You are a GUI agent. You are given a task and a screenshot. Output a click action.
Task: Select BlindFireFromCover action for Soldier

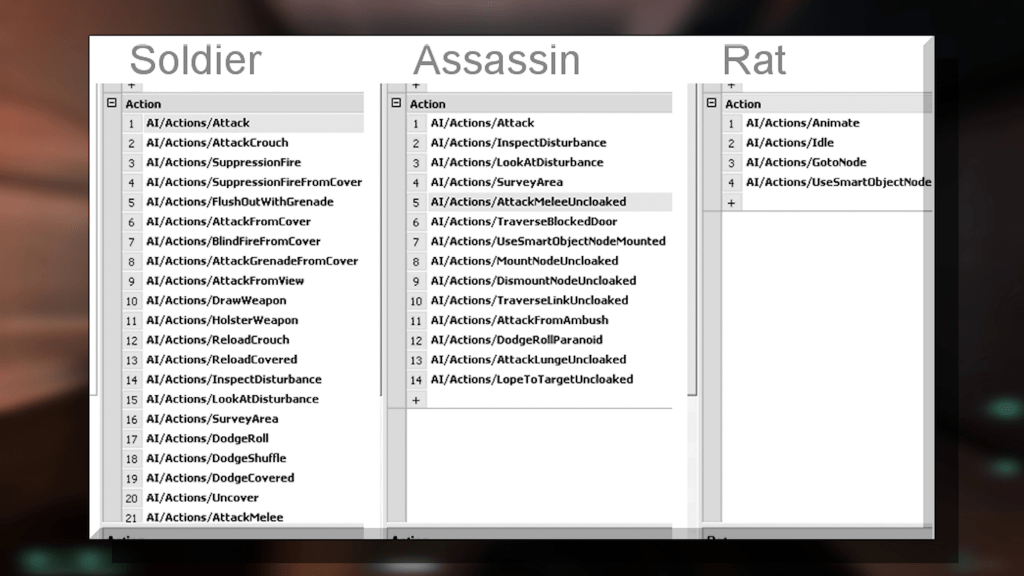click(233, 241)
